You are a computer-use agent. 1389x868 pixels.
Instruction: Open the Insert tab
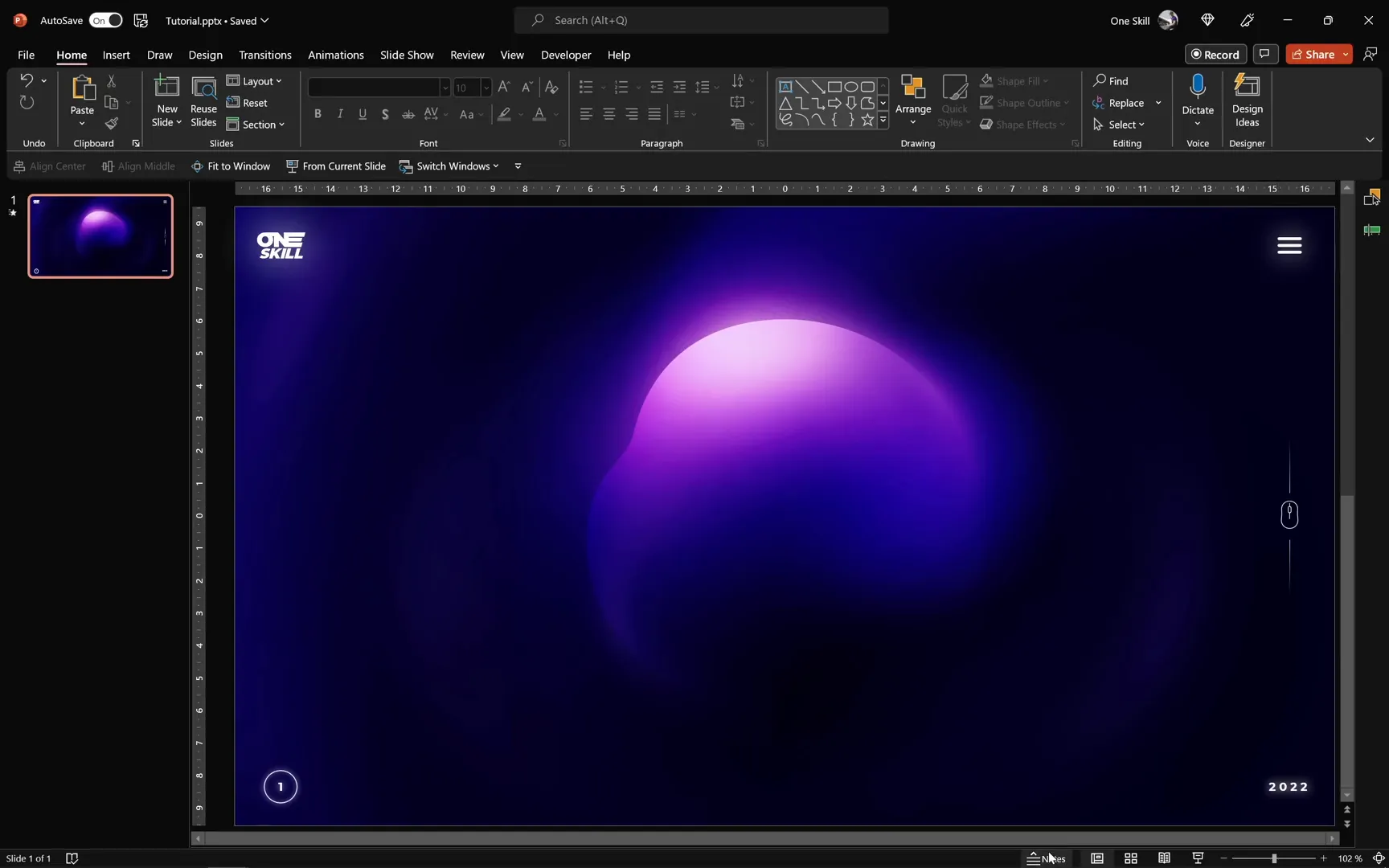point(116,55)
